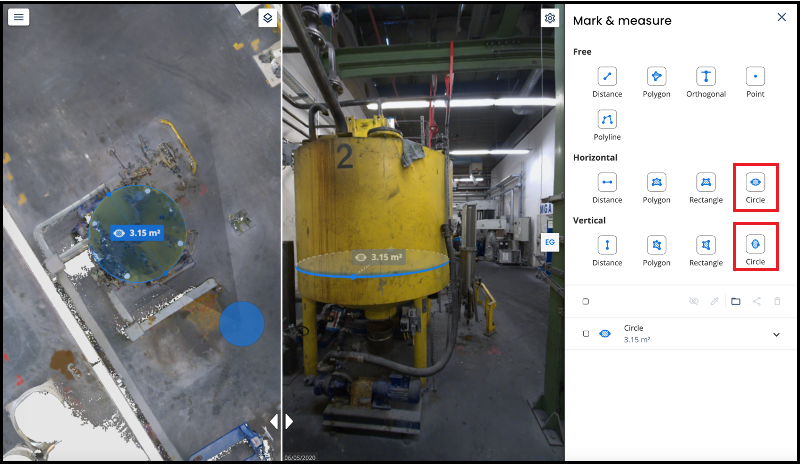Open the panorama view settings gear

(x=549, y=18)
